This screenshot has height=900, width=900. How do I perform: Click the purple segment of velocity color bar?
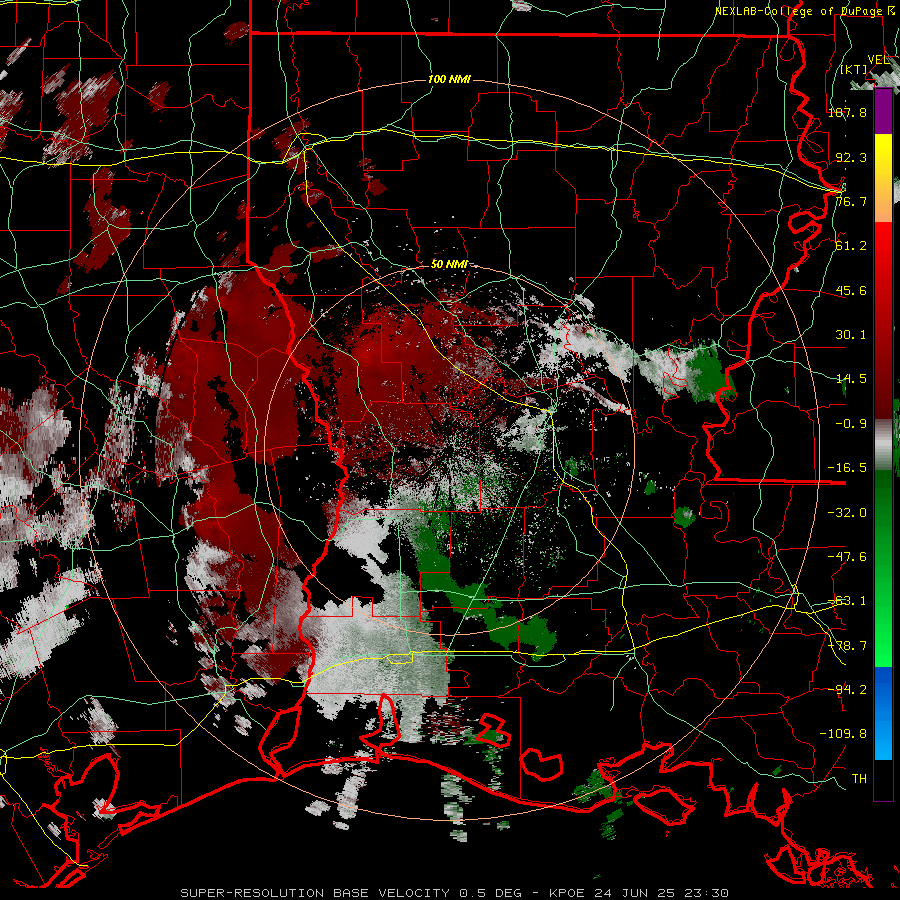click(x=883, y=111)
